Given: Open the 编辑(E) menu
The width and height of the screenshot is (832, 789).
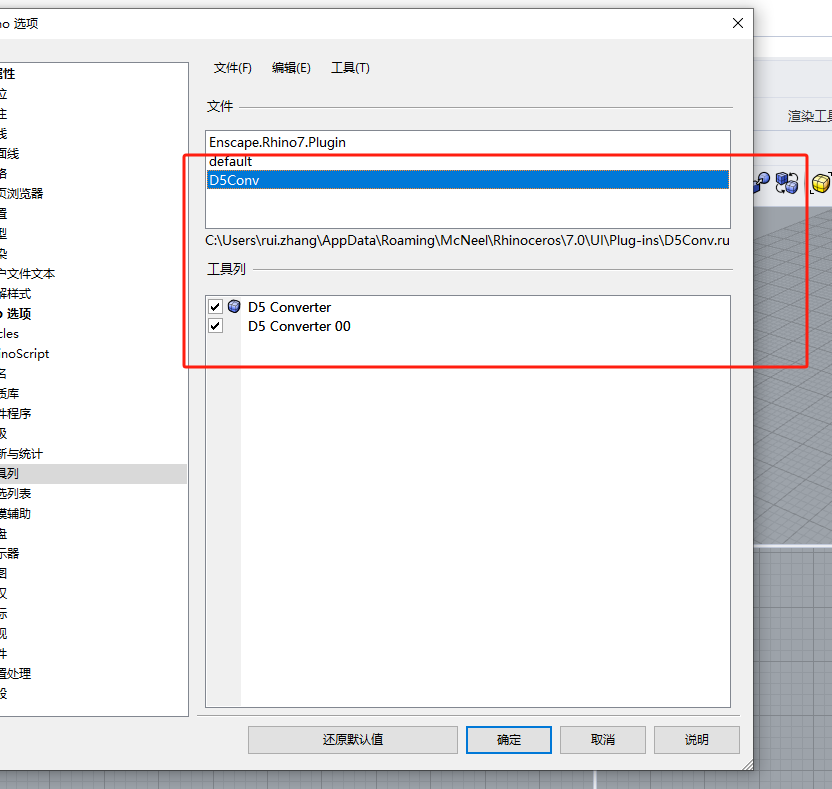Looking at the screenshot, I should [291, 68].
